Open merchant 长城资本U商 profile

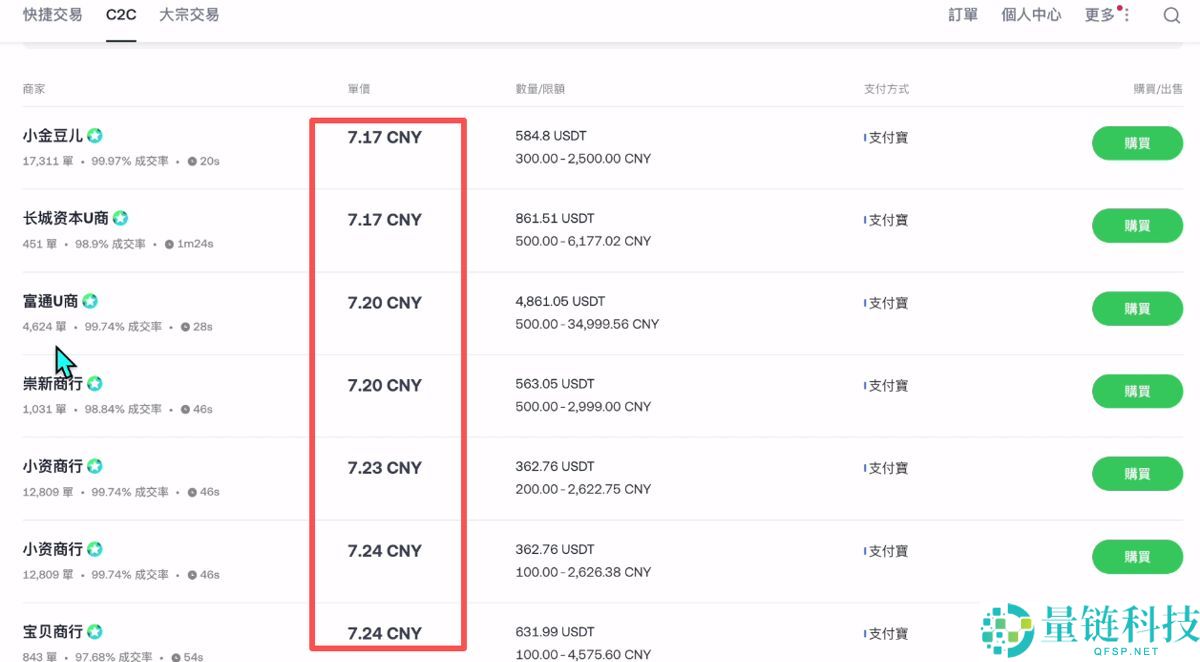(x=66, y=218)
